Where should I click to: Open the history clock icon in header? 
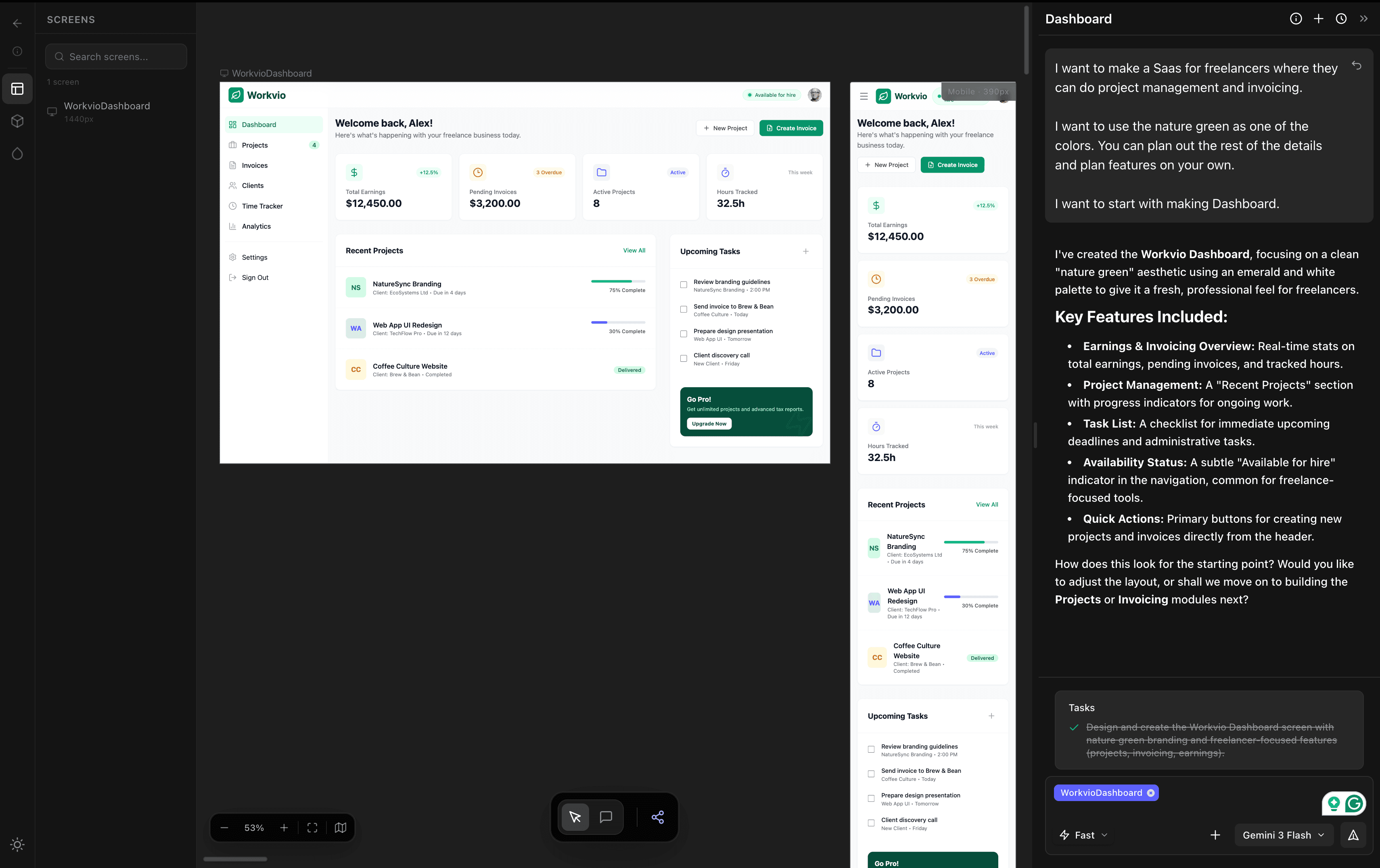[x=1341, y=19]
